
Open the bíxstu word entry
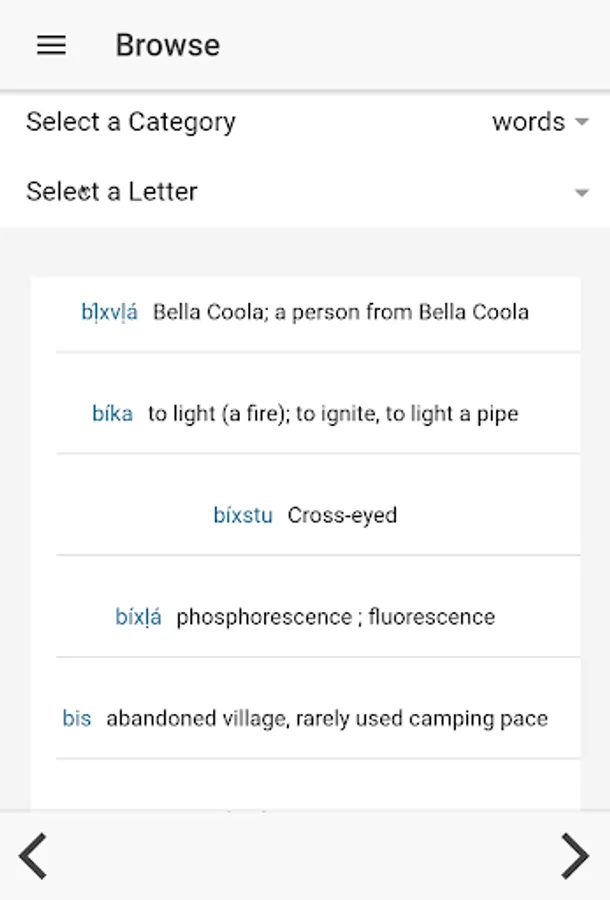[x=242, y=516]
